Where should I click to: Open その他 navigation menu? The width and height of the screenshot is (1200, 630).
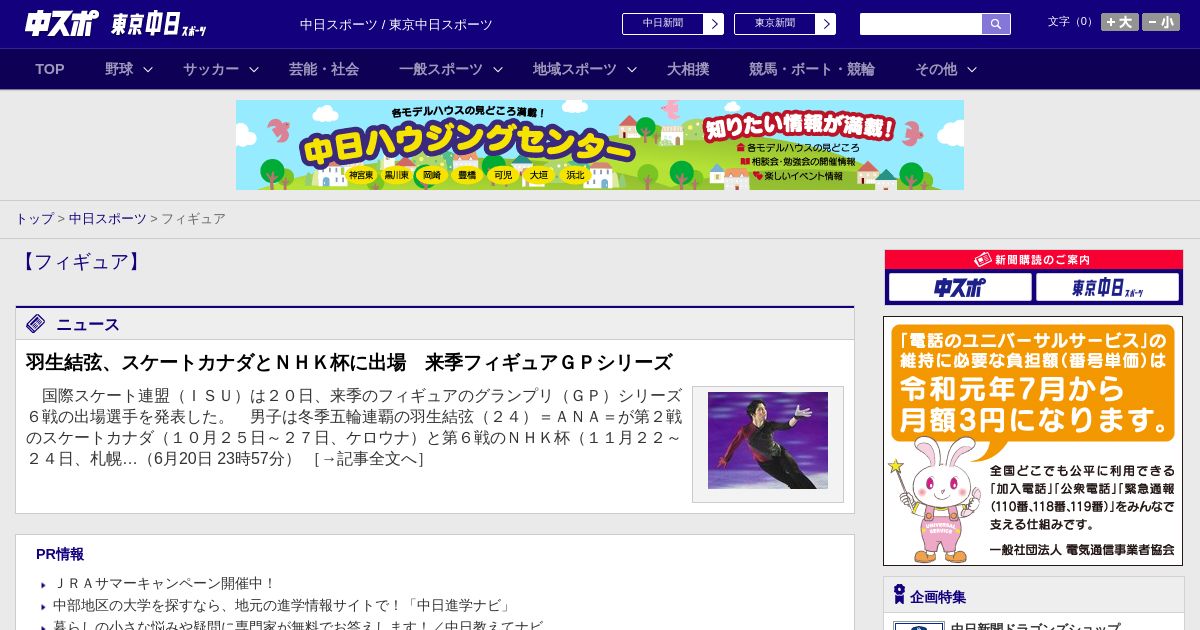(936, 69)
